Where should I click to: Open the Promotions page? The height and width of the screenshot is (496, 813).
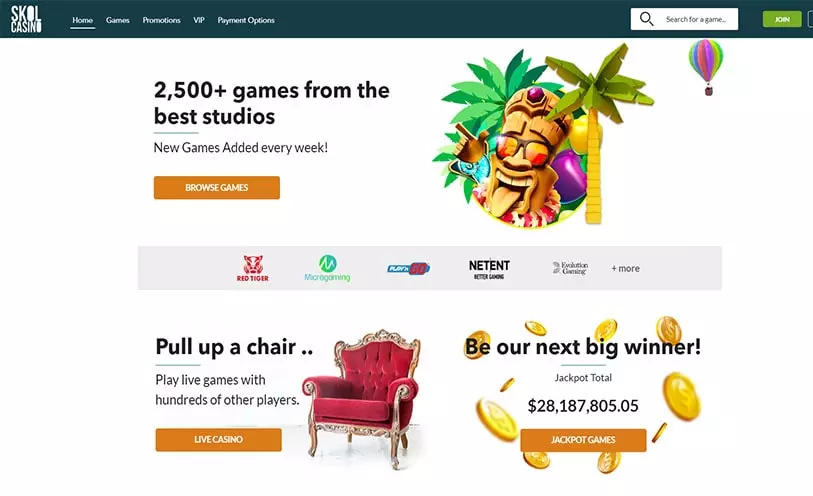pos(161,20)
